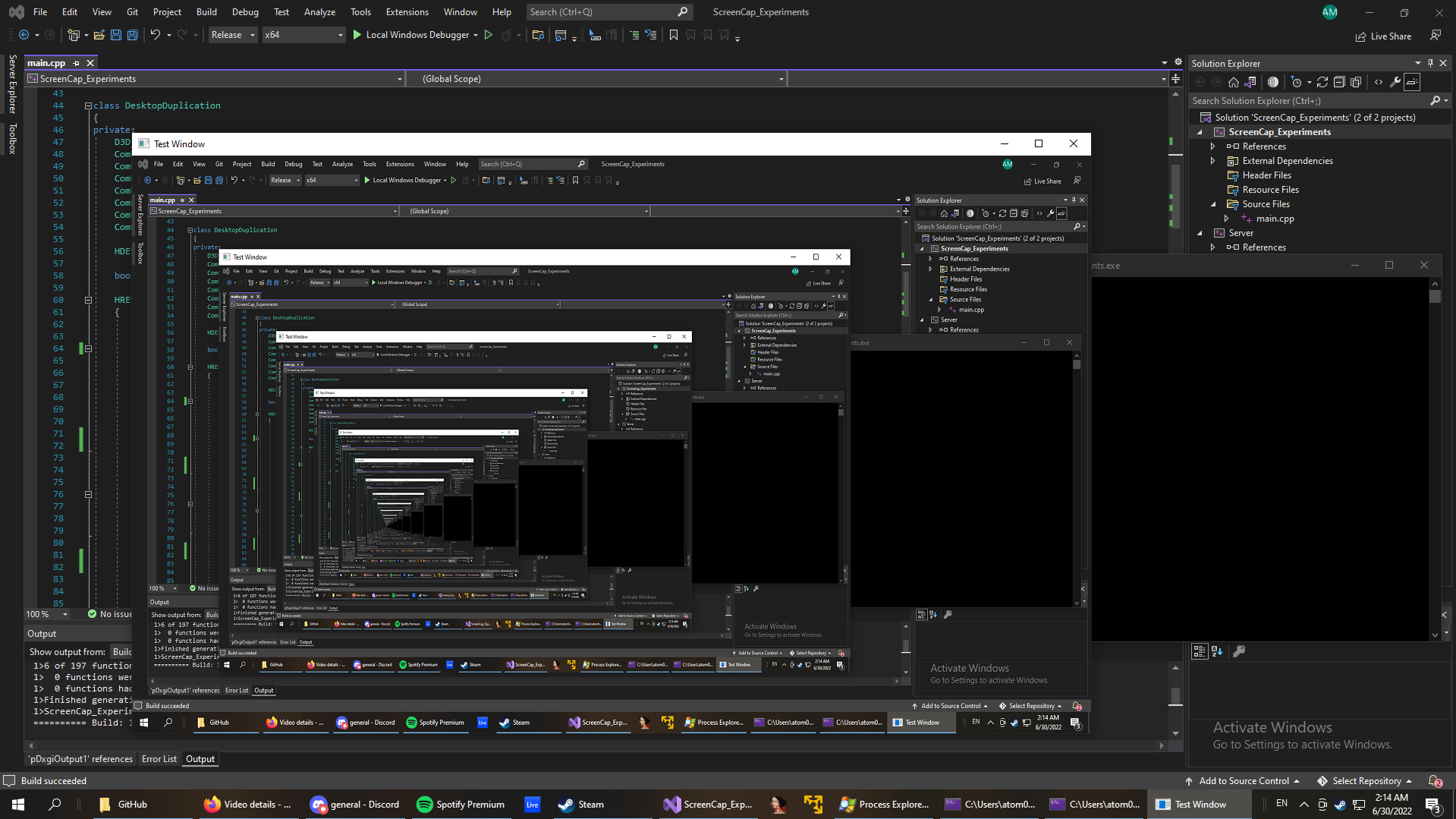Open Analyze menu in outermost menu bar
This screenshot has height=819, width=1456.
pyautogui.click(x=319, y=12)
